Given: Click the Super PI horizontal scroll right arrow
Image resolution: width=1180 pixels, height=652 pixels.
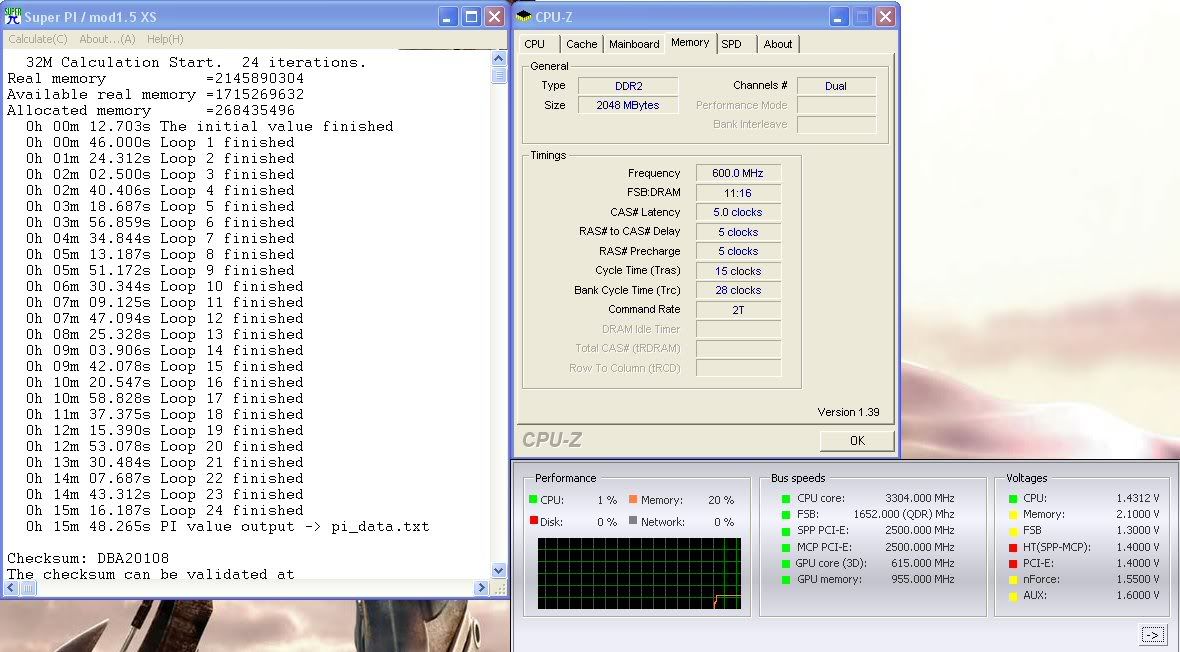Looking at the screenshot, I should click(482, 587).
